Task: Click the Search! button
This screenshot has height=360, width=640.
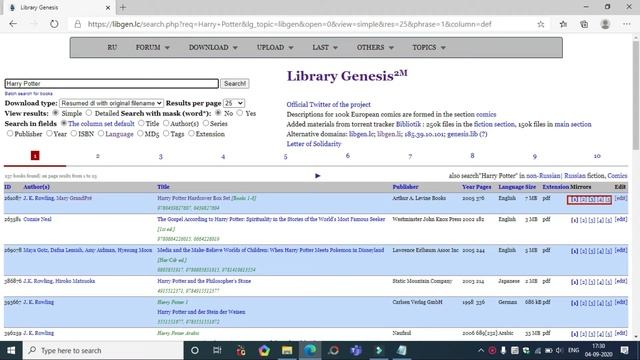Action: tap(235, 83)
